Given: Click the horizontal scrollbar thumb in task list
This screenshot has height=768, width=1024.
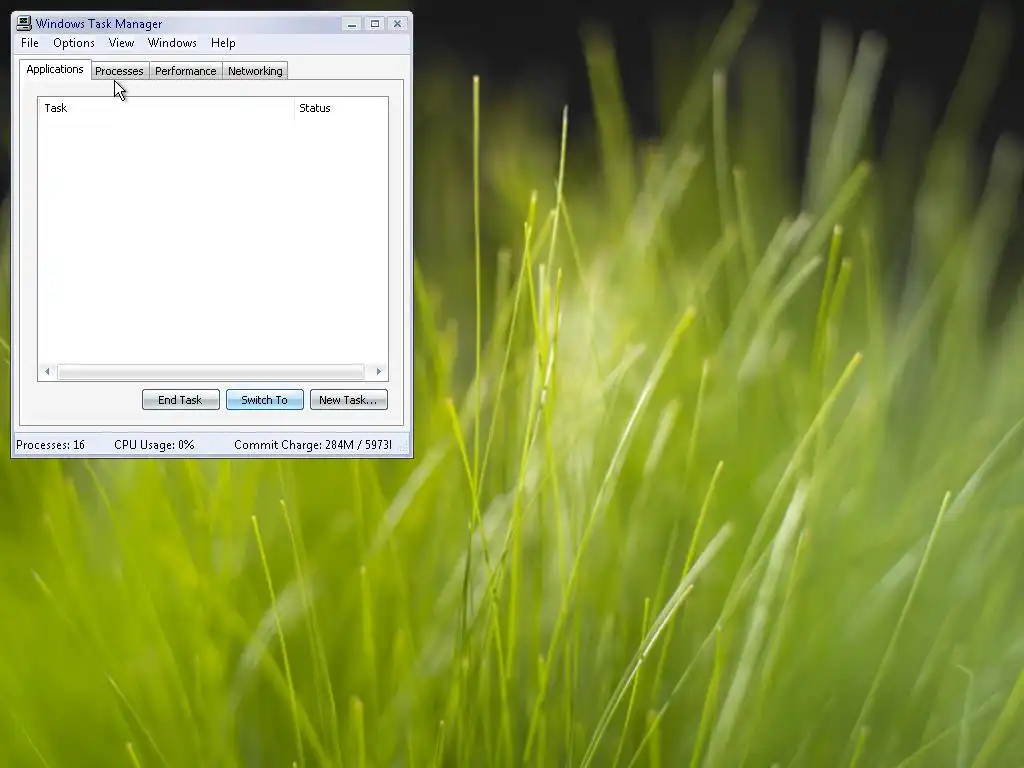Looking at the screenshot, I should [x=210, y=372].
